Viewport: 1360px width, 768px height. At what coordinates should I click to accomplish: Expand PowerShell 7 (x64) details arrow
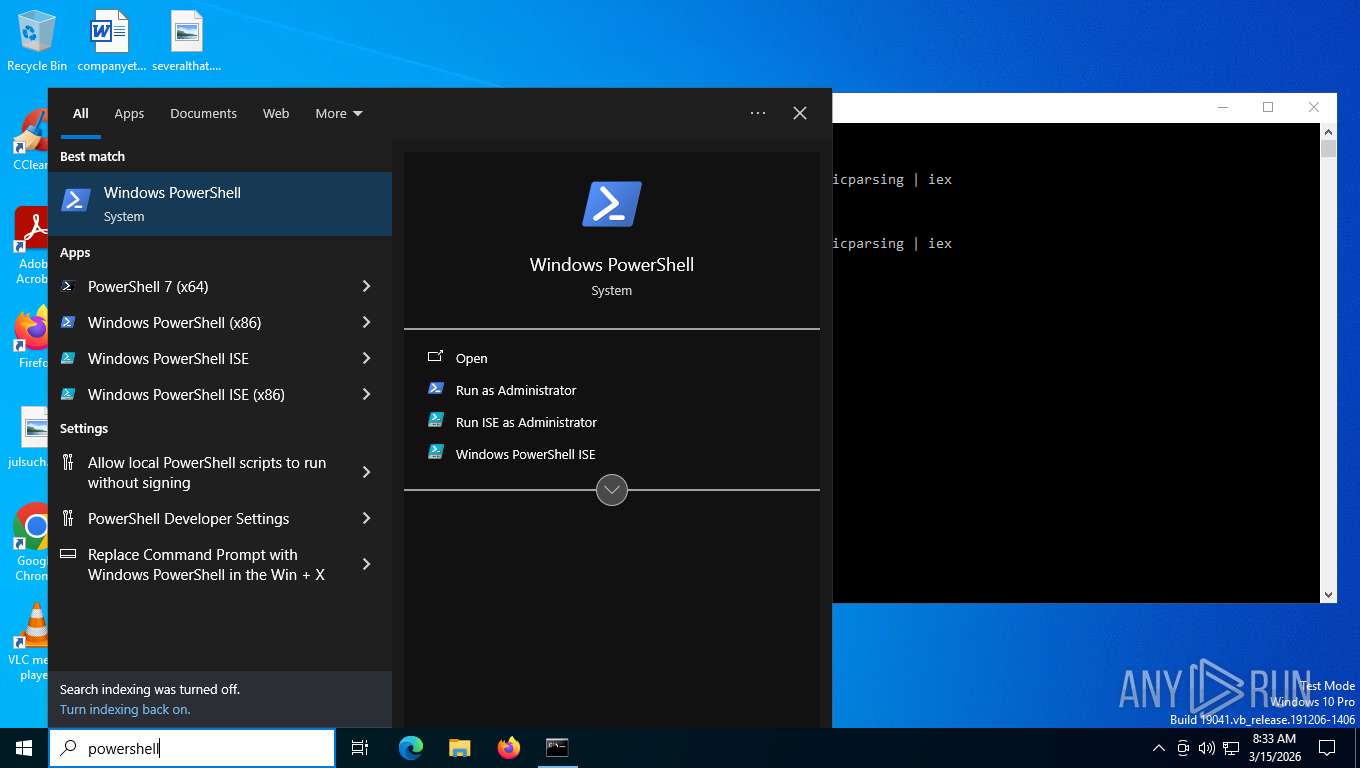366,286
